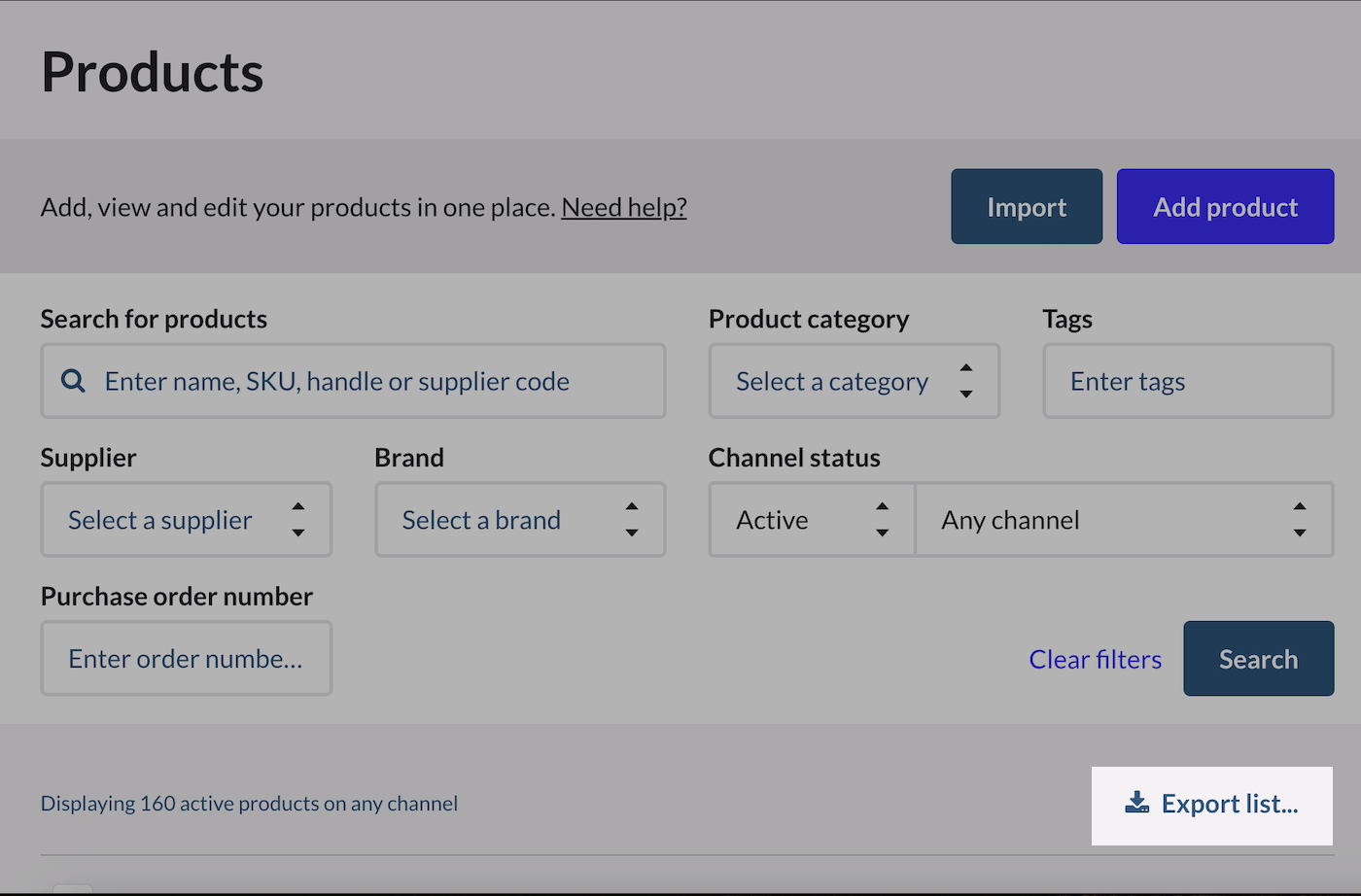
Task: Run the filter with the Search button
Action: (x=1258, y=659)
